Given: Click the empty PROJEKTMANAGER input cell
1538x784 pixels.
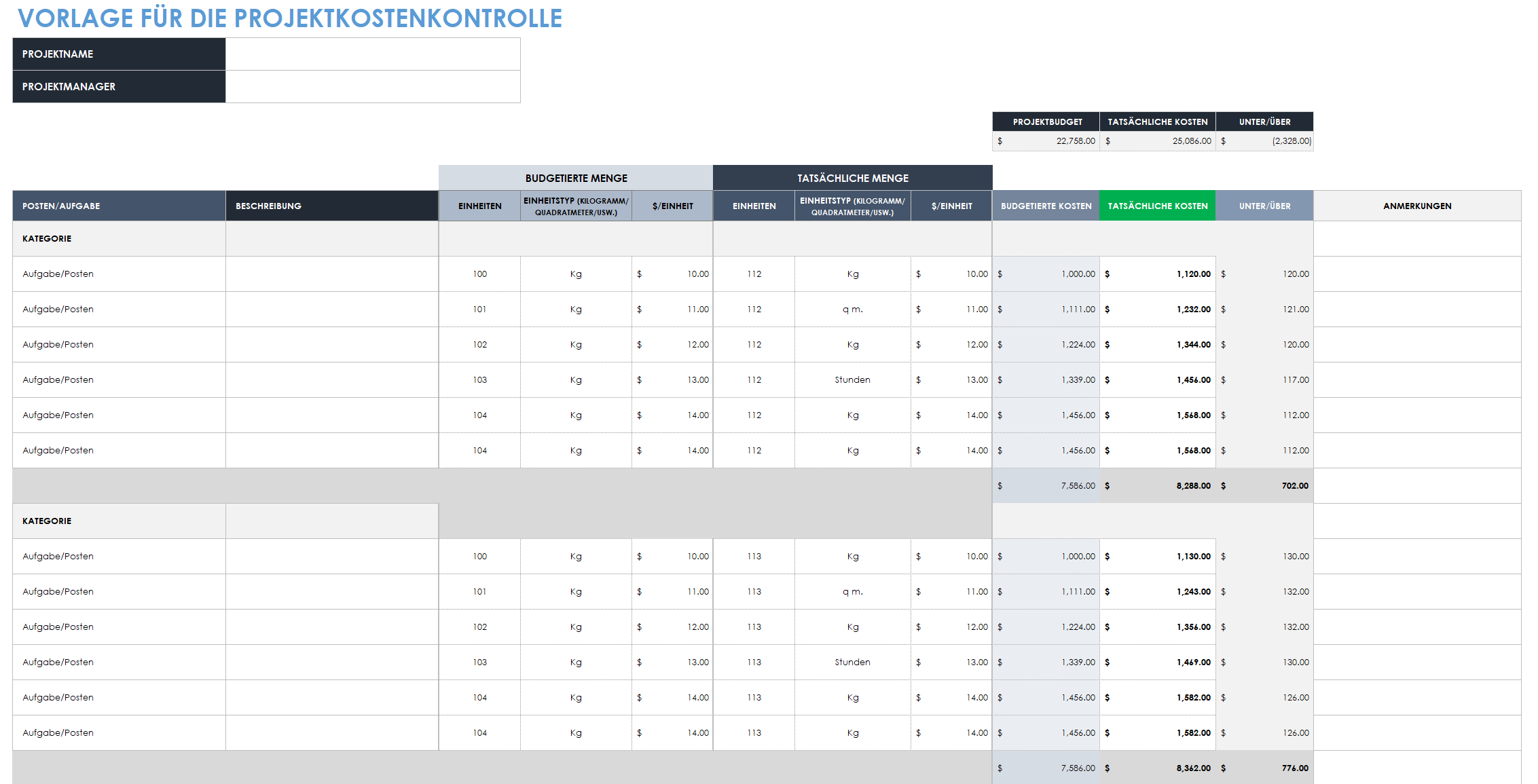Looking at the screenshot, I should [x=373, y=87].
